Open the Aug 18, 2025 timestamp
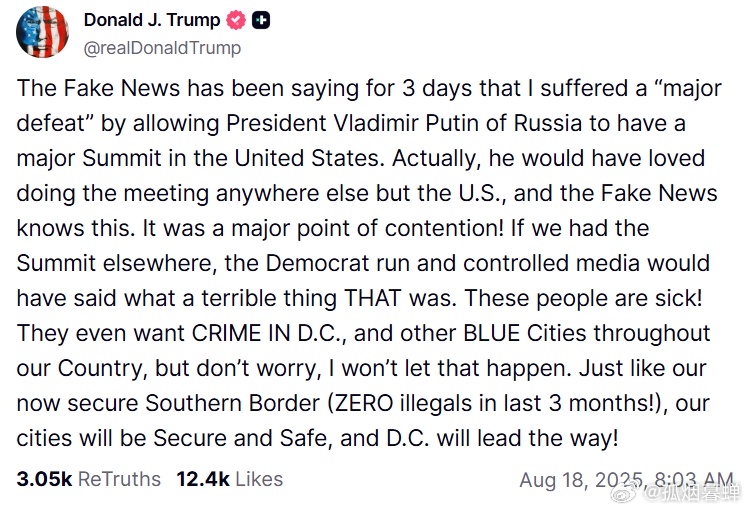The image size is (749, 511). tap(626, 479)
